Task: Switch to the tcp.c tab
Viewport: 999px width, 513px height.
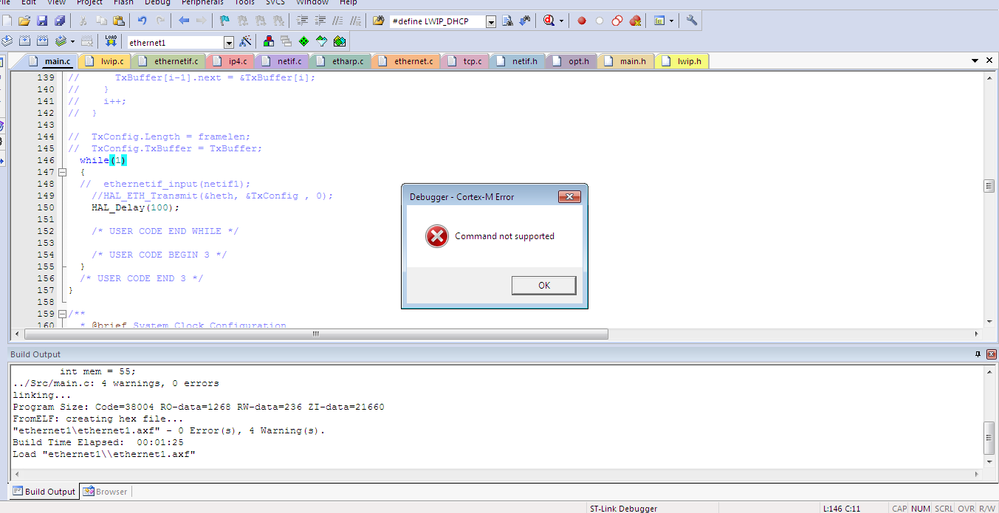Action: pos(465,61)
